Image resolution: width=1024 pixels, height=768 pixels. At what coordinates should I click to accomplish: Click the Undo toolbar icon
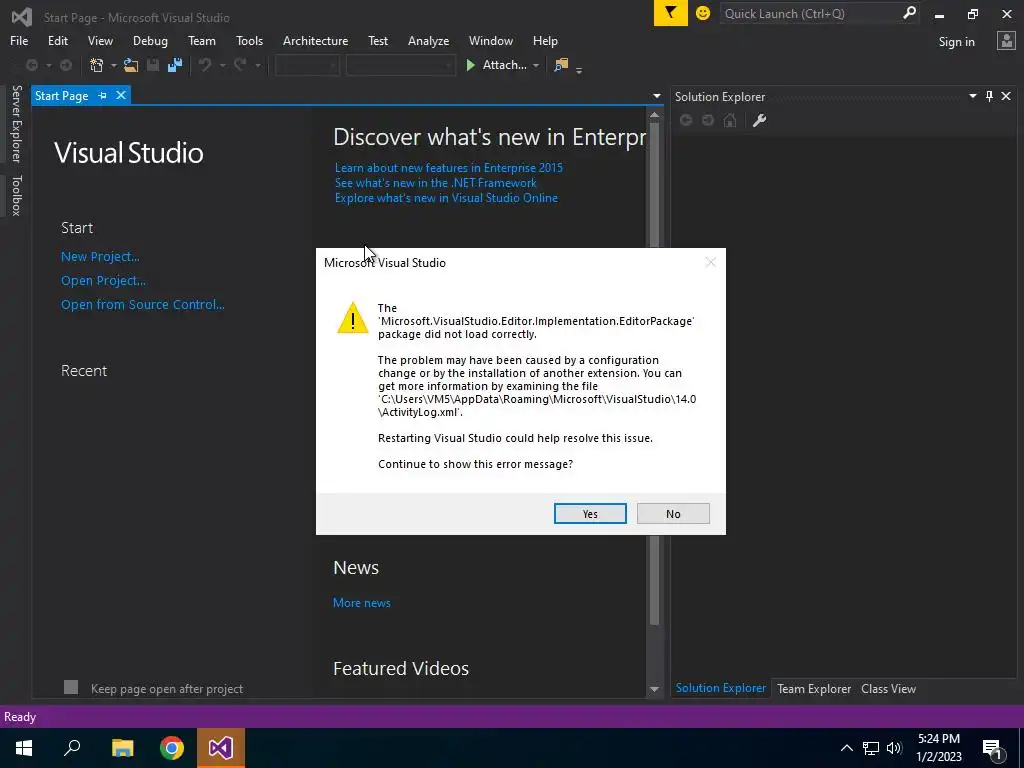[x=205, y=65]
